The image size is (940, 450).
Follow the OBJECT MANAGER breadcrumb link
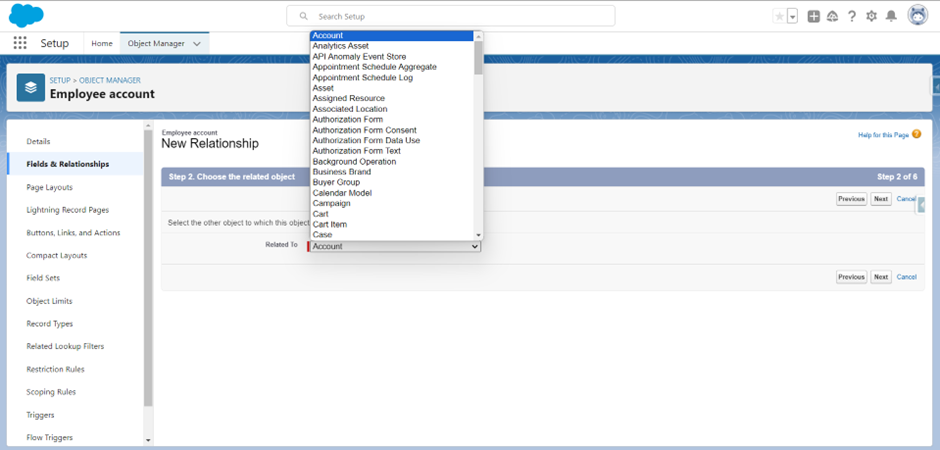click(110, 80)
